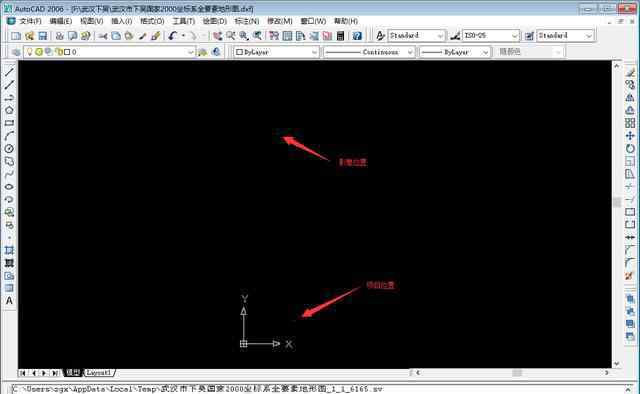Click the ByLayer color swatch box

pyautogui.click(x=240, y=52)
